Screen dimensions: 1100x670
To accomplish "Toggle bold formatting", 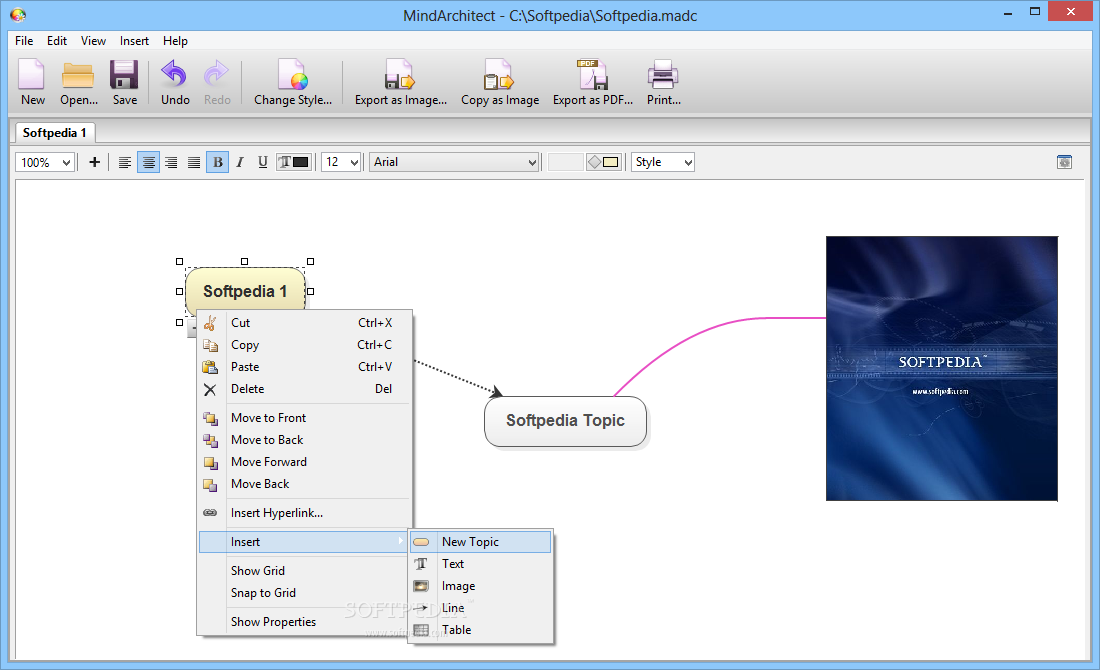I will click(217, 162).
